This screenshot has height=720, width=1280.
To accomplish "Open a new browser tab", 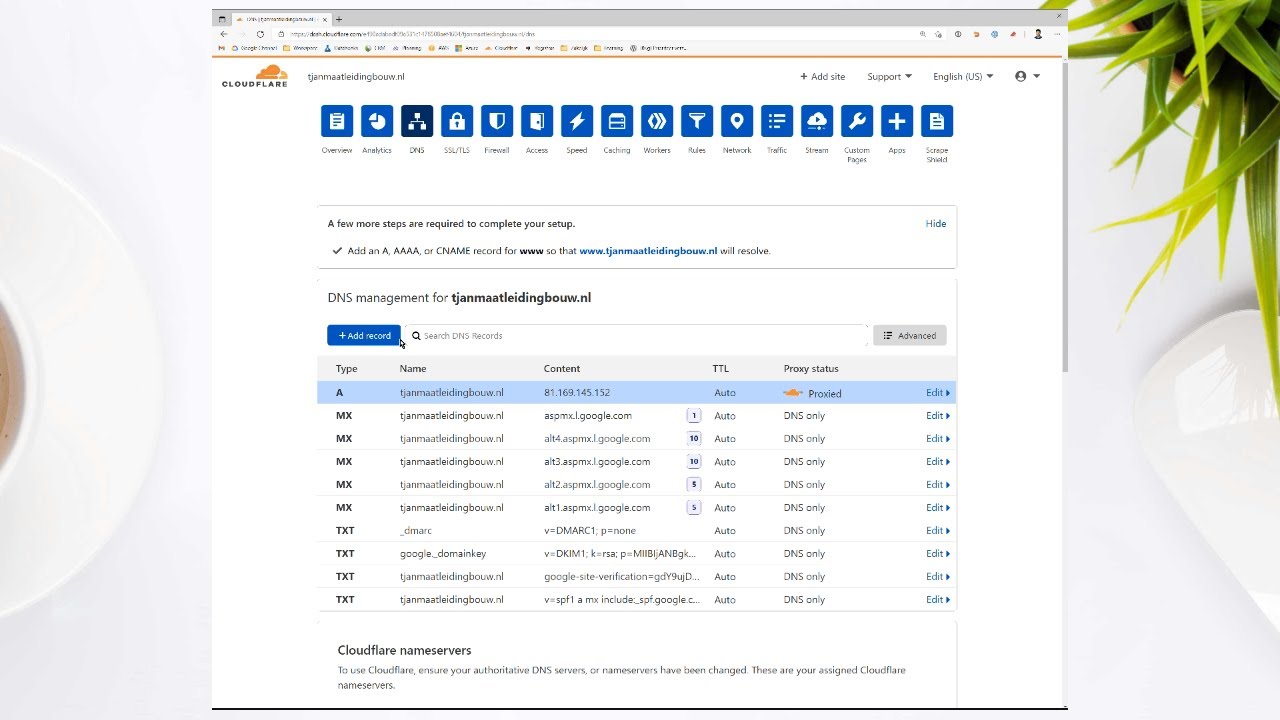I will (339, 19).
